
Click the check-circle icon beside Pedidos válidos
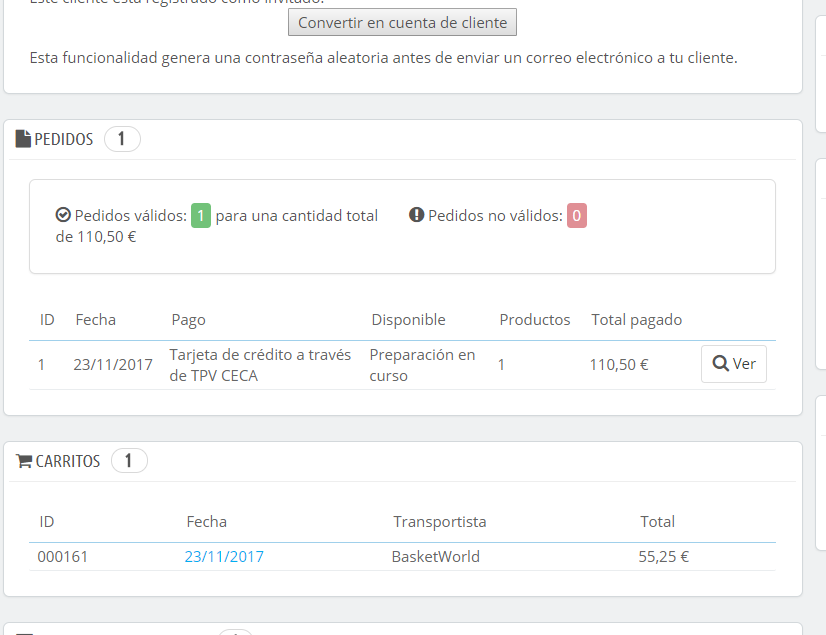click(63, 215)
